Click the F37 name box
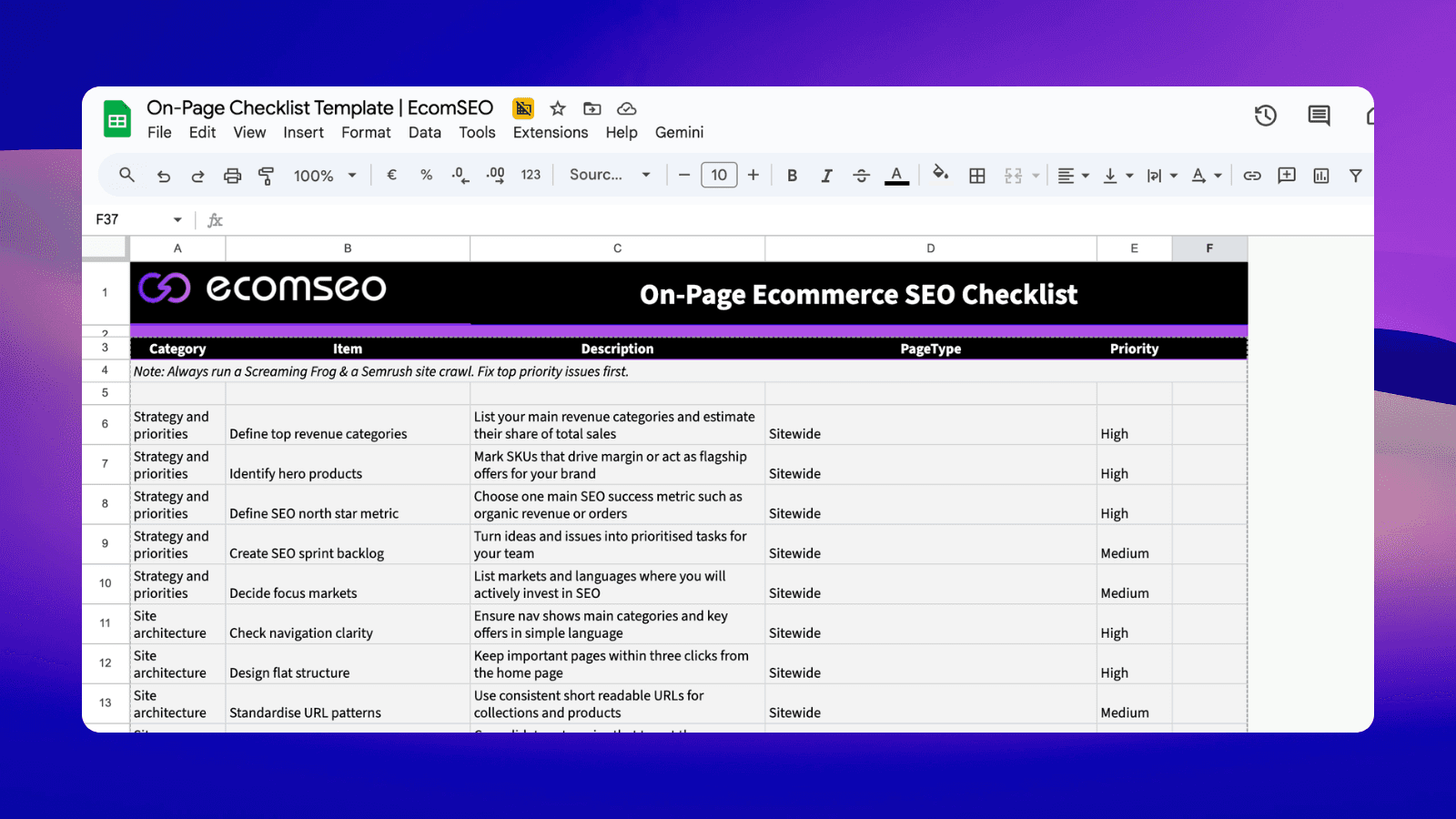The image size is (1456, 819). point(107,219)
